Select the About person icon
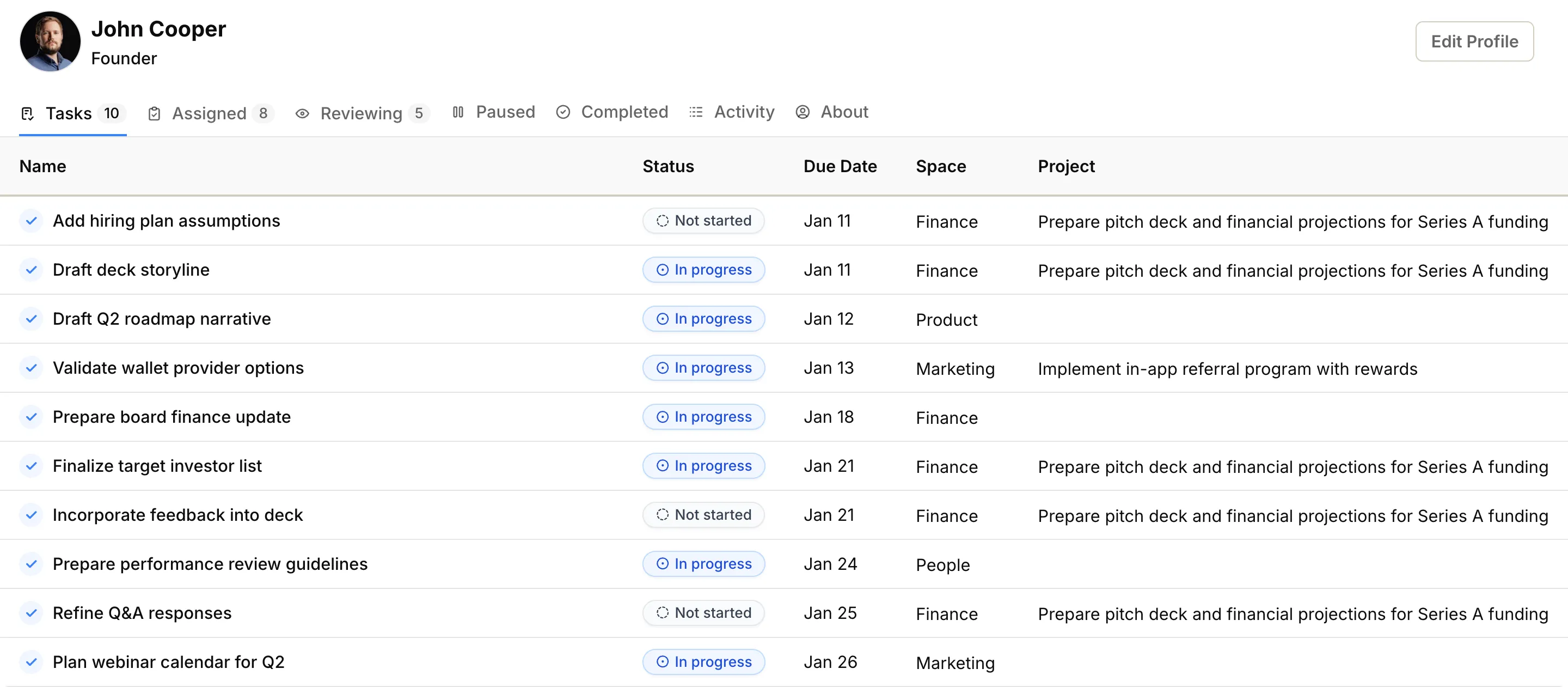Screen dimensions: 1568x687 point(803,112)
